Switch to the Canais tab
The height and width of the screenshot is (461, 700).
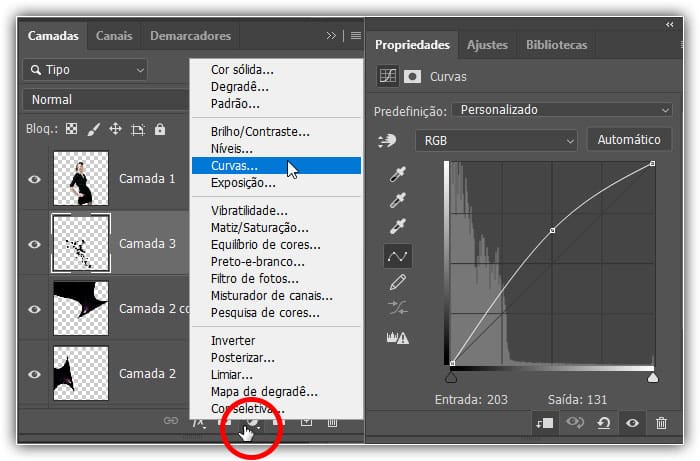(114, 36)
